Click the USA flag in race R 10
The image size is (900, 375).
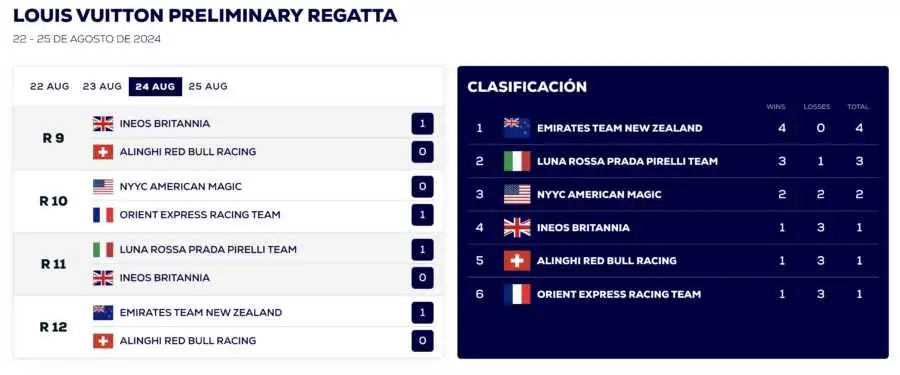(x=103, y=187)
